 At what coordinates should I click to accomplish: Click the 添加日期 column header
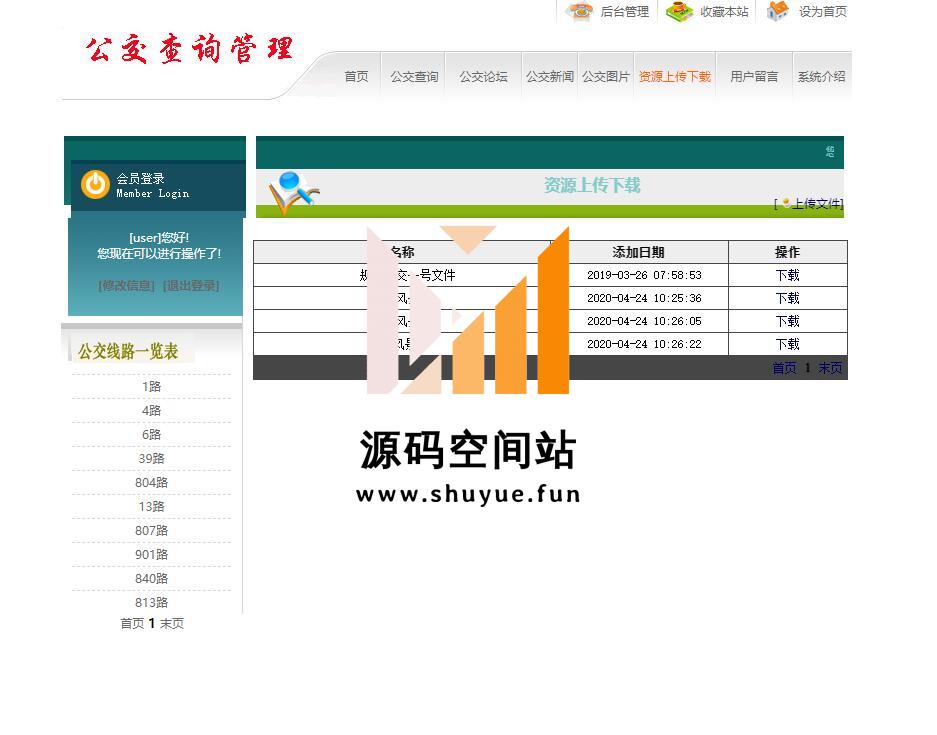(x=638, y=252)
